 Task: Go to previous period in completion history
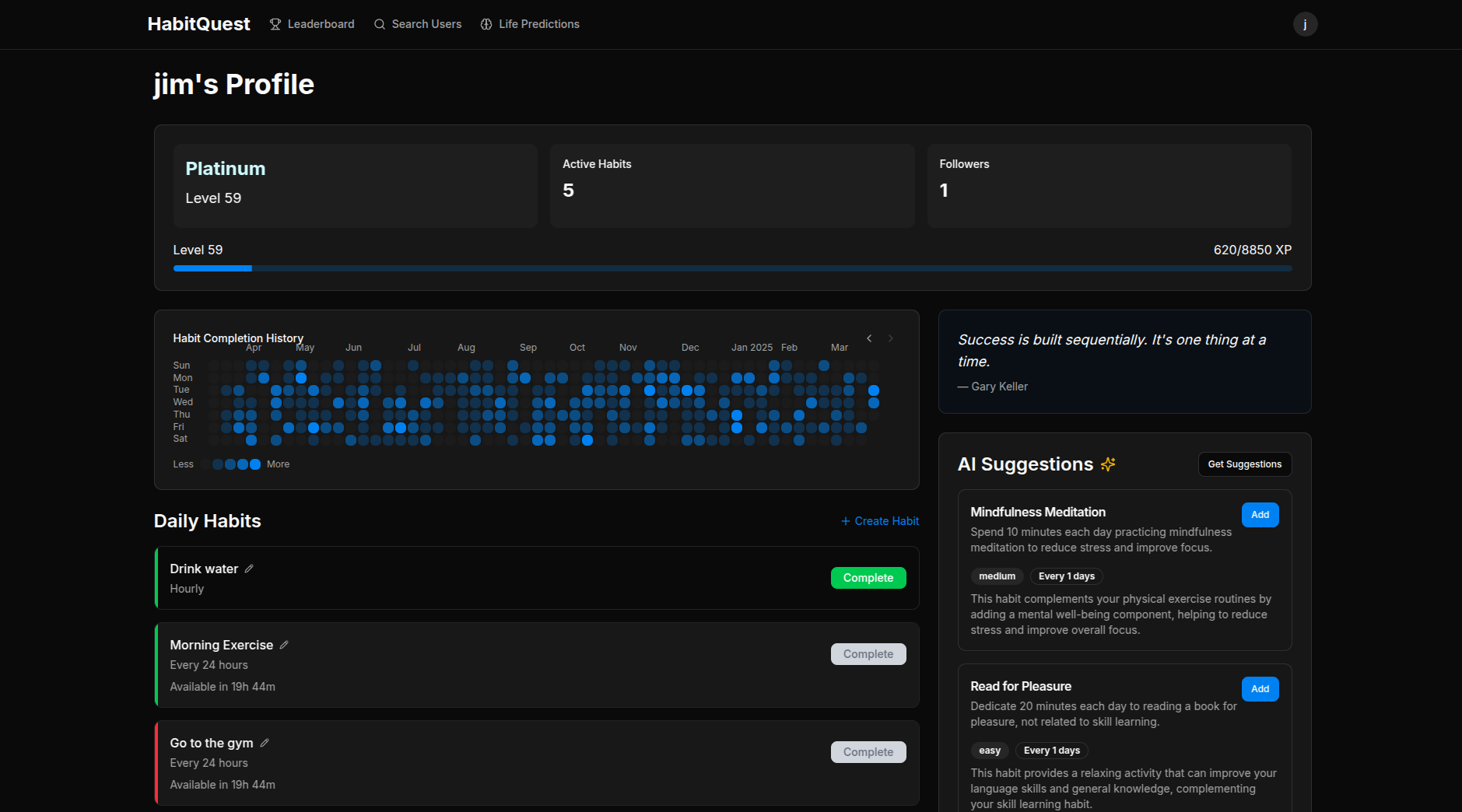click(x=869, y=338)
